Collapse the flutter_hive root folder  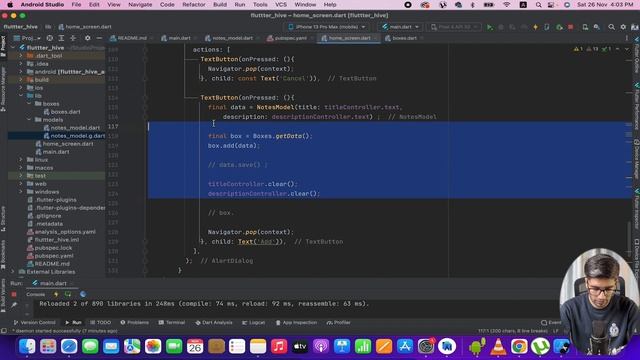point(13,48)
